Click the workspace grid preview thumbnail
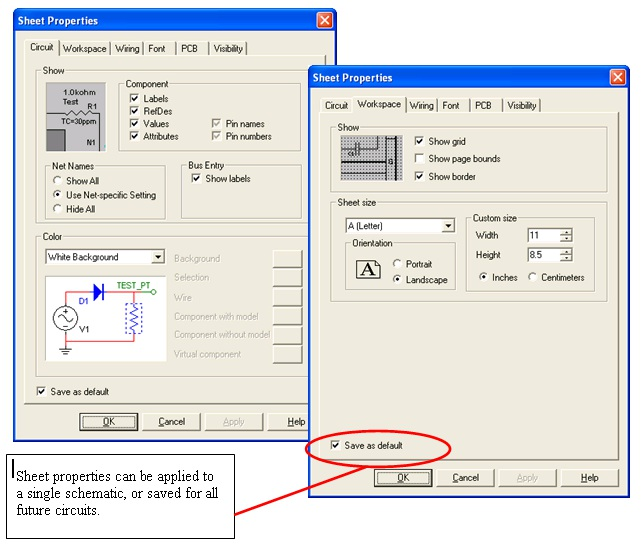 point(368,158)
